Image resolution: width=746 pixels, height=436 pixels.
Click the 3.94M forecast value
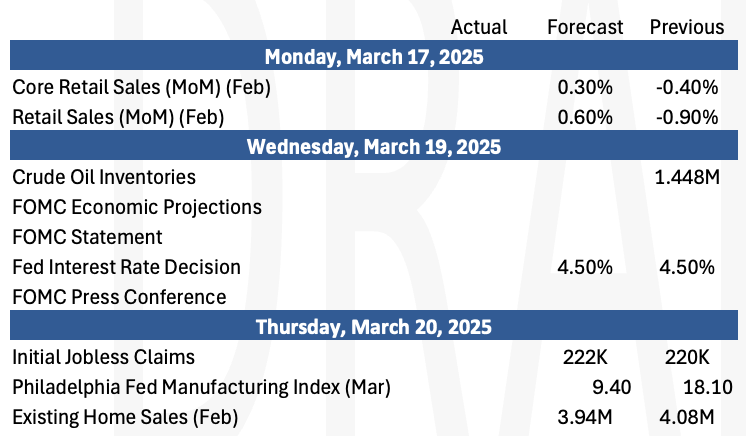pos(585,417)
